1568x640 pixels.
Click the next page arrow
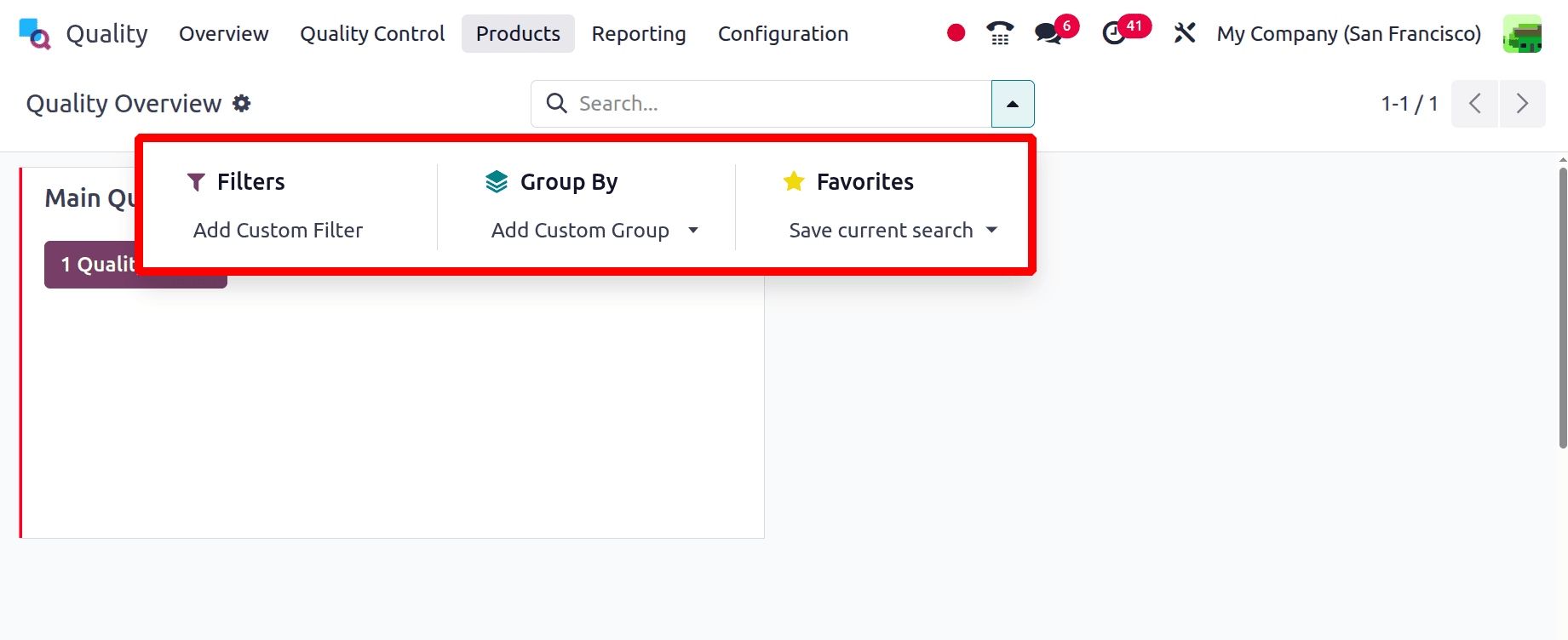coord(1522,103)
